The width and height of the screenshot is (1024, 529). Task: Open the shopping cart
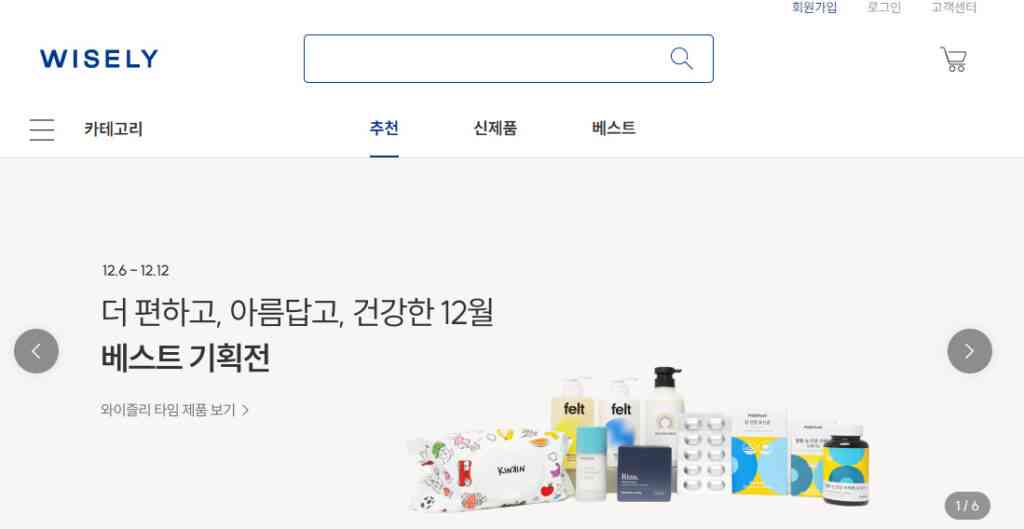953,59
